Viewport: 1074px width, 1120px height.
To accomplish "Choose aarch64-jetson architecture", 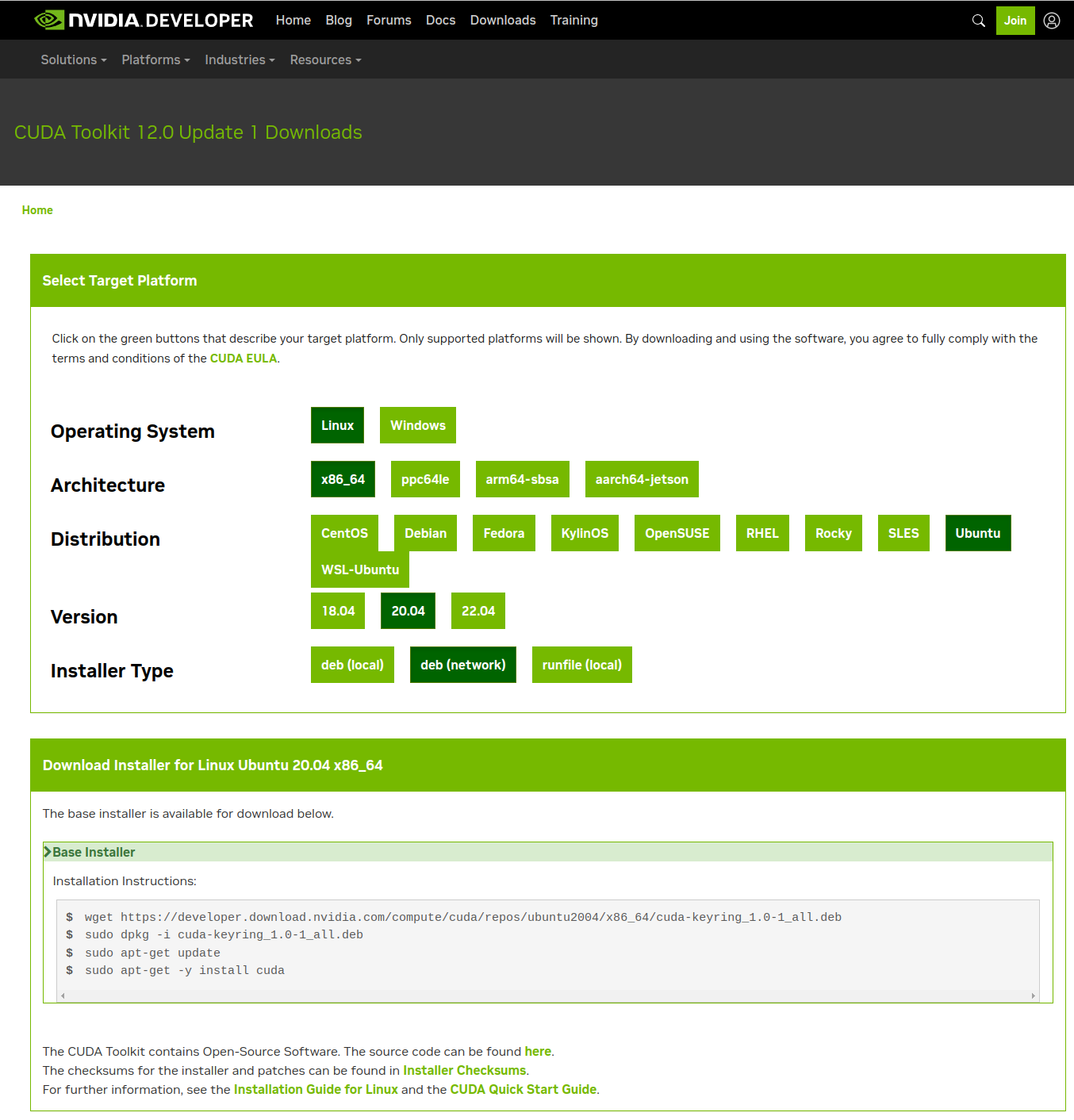I will point(642,479).
